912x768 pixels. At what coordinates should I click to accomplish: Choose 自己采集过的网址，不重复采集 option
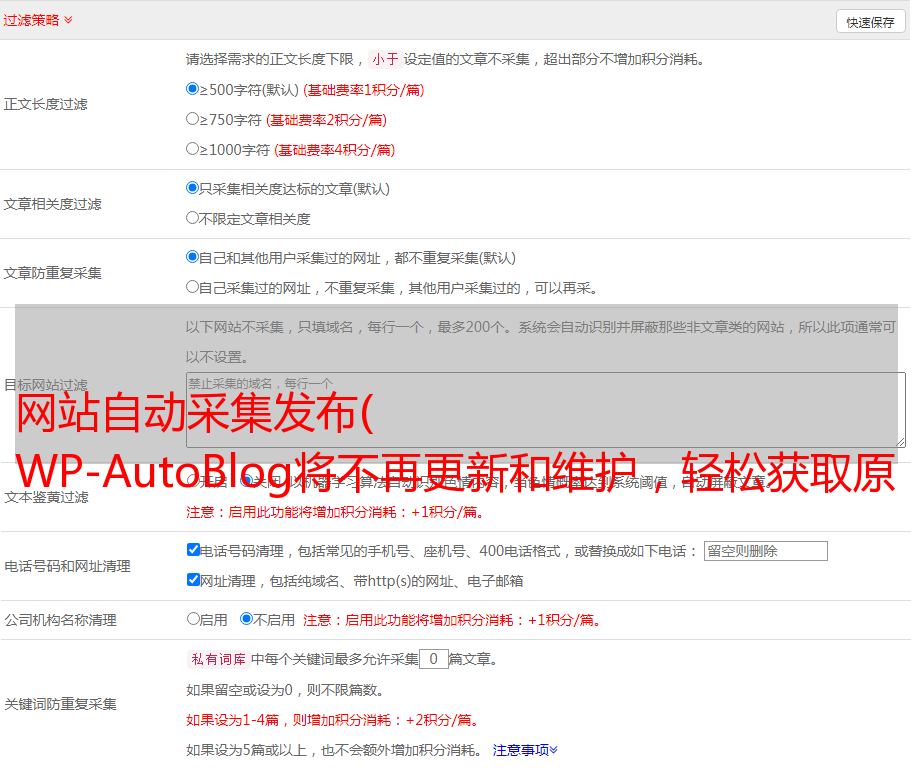193,287
